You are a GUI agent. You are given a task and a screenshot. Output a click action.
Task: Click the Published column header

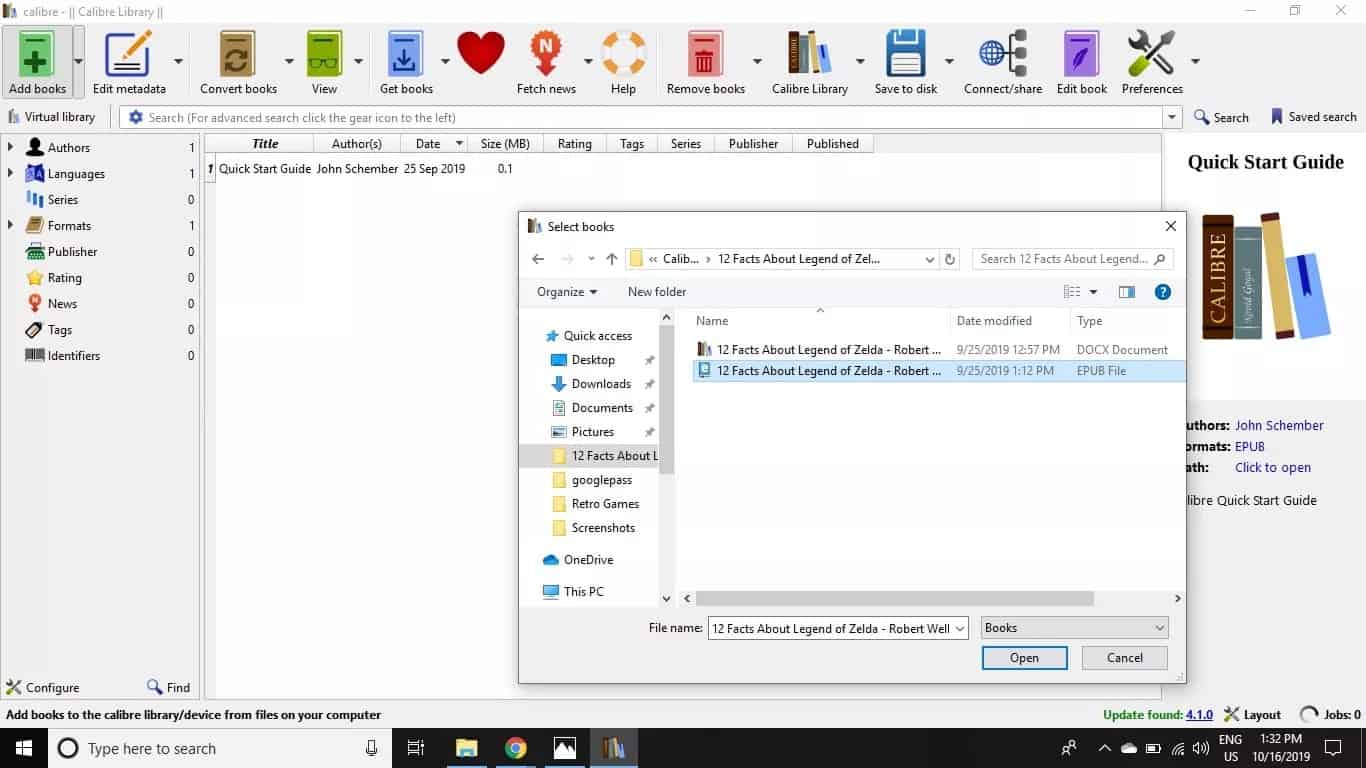(833, 144)
